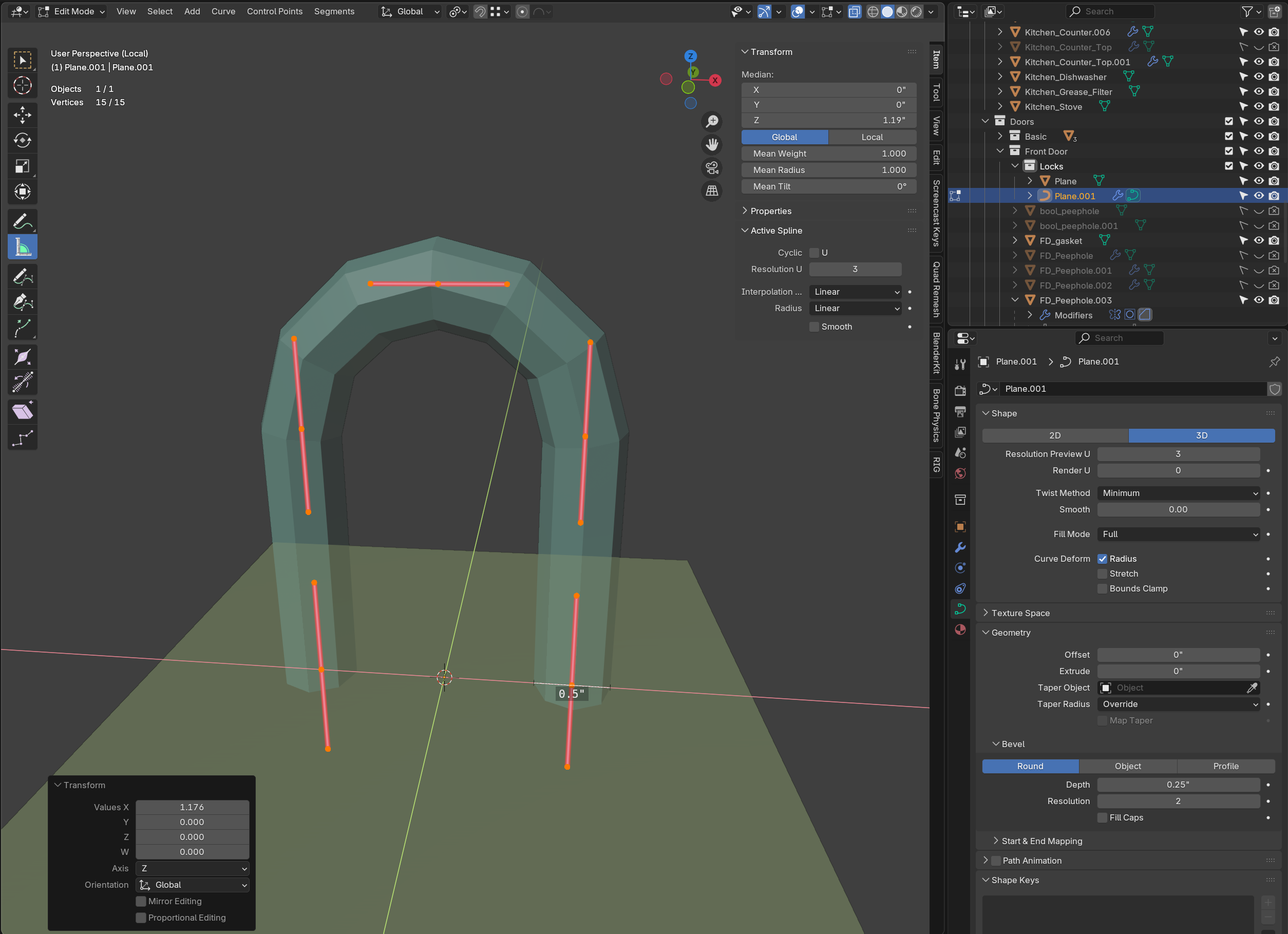This screenshot has width=1288, height=934.
Task: Hide Kitchen_Stove in the outliner viewport
Action: (1258, 107)
